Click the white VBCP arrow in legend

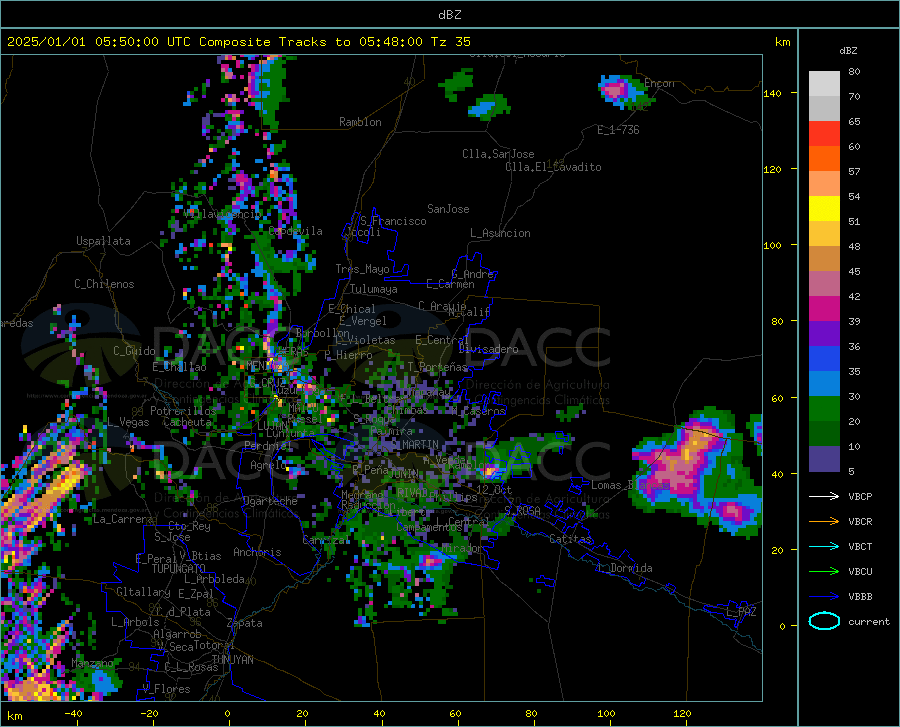click(824, 496)
